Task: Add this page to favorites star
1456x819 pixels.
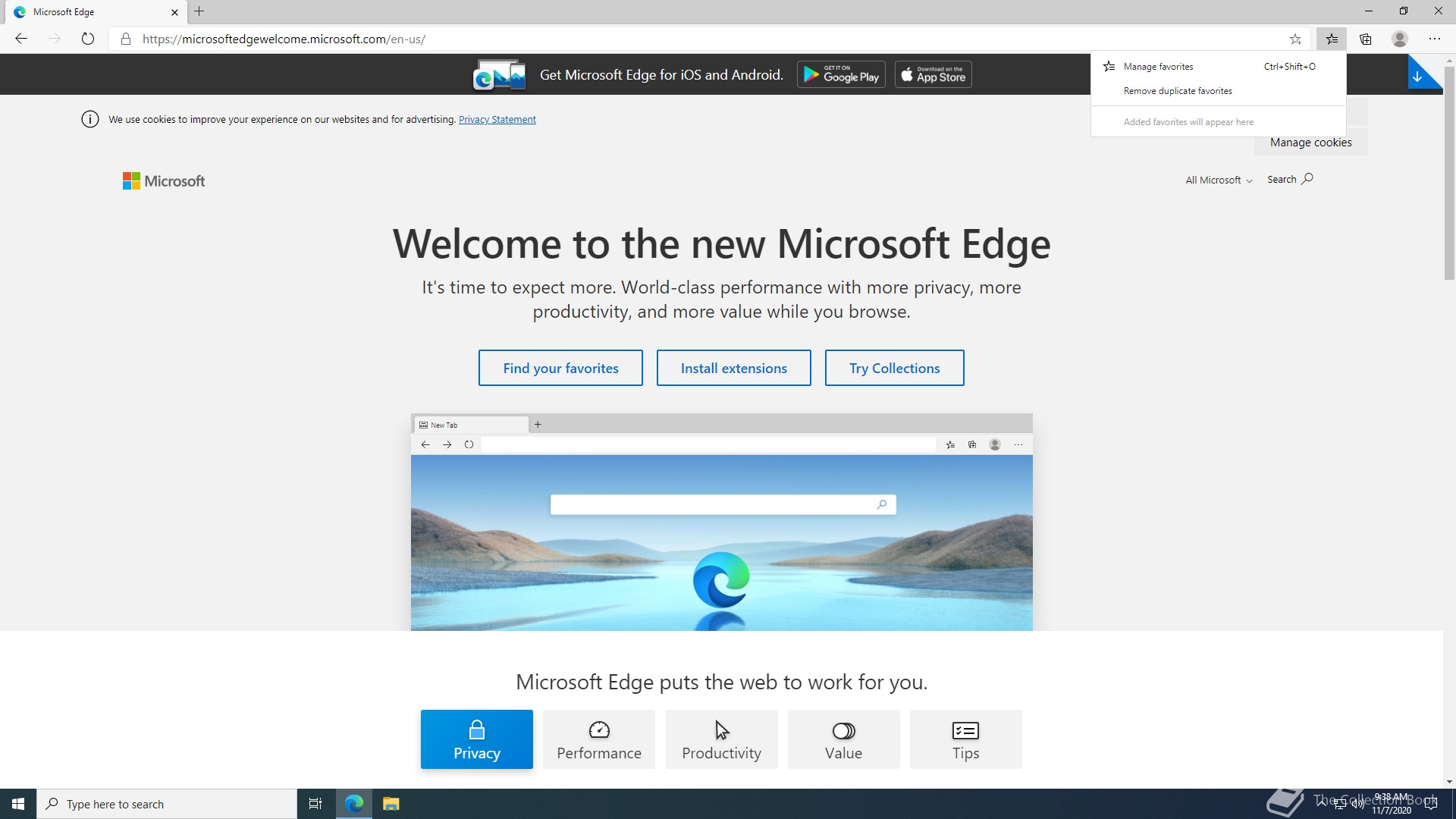Action: tap(1295, 39)
